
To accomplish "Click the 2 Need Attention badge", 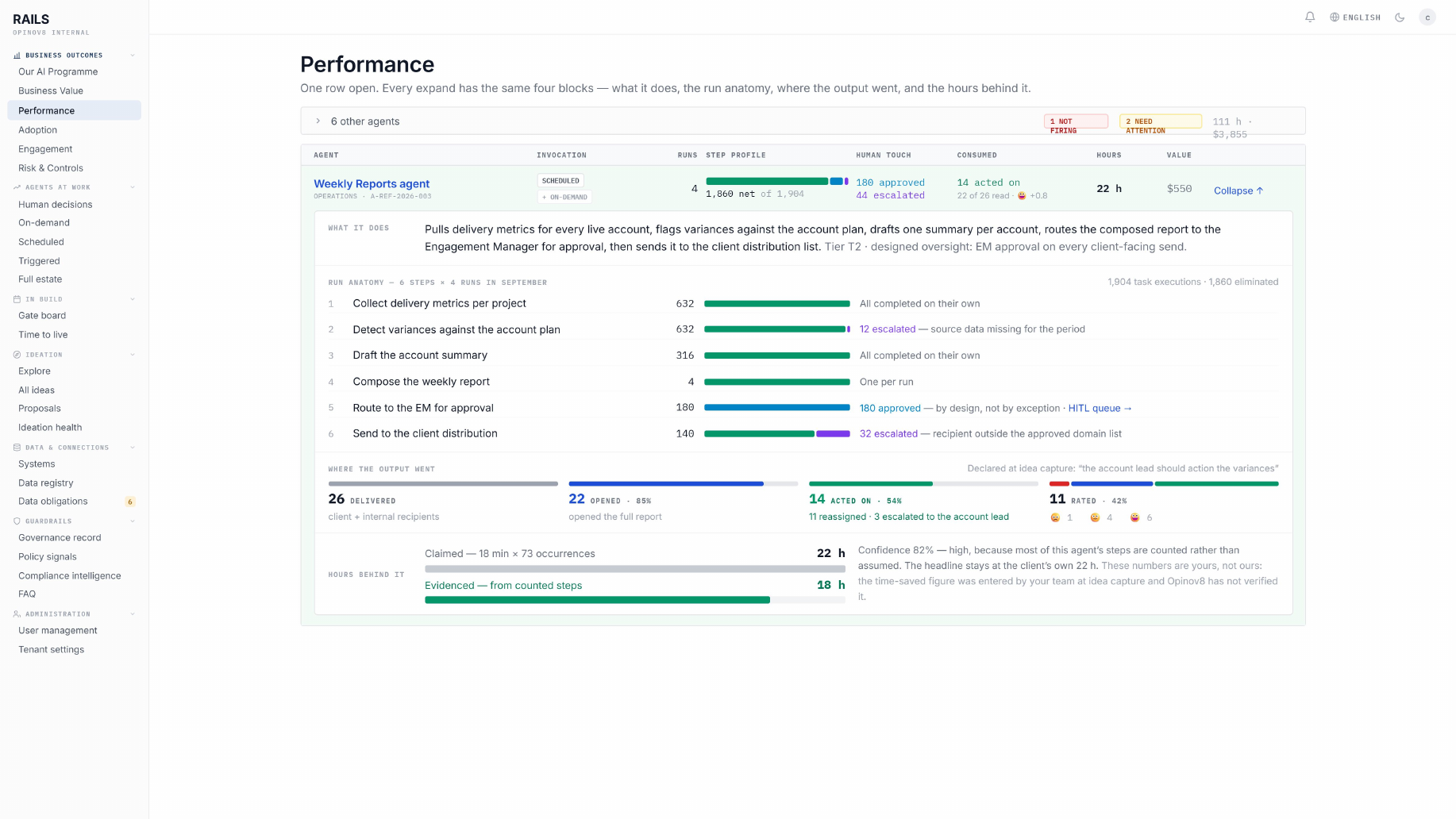I will pyautogui.click(x=1161, y=121).
